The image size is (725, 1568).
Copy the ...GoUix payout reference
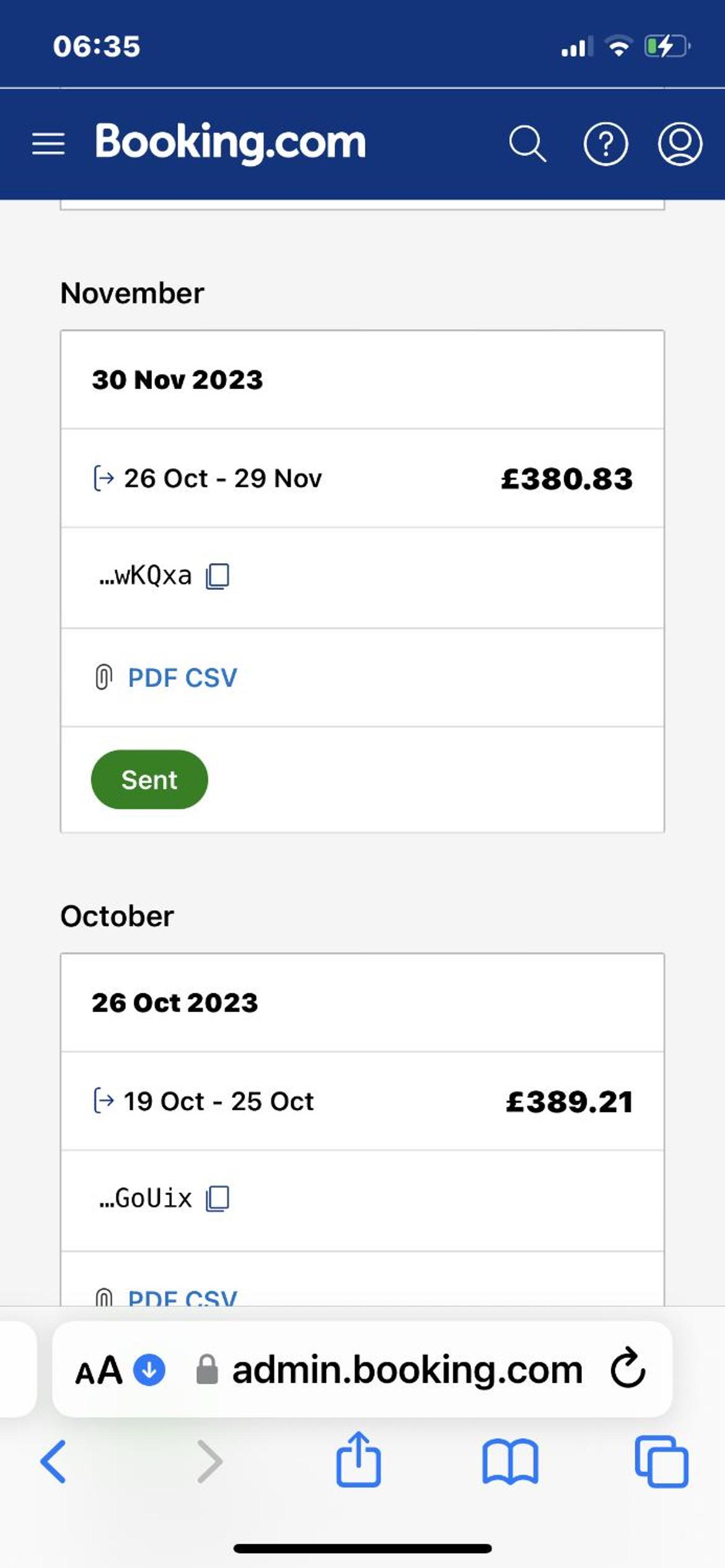217,1198
